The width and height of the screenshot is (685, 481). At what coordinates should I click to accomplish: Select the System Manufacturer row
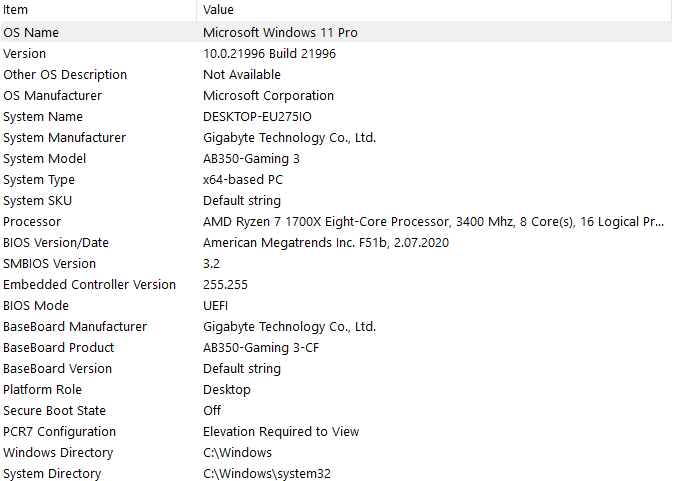tap(65, 137)
